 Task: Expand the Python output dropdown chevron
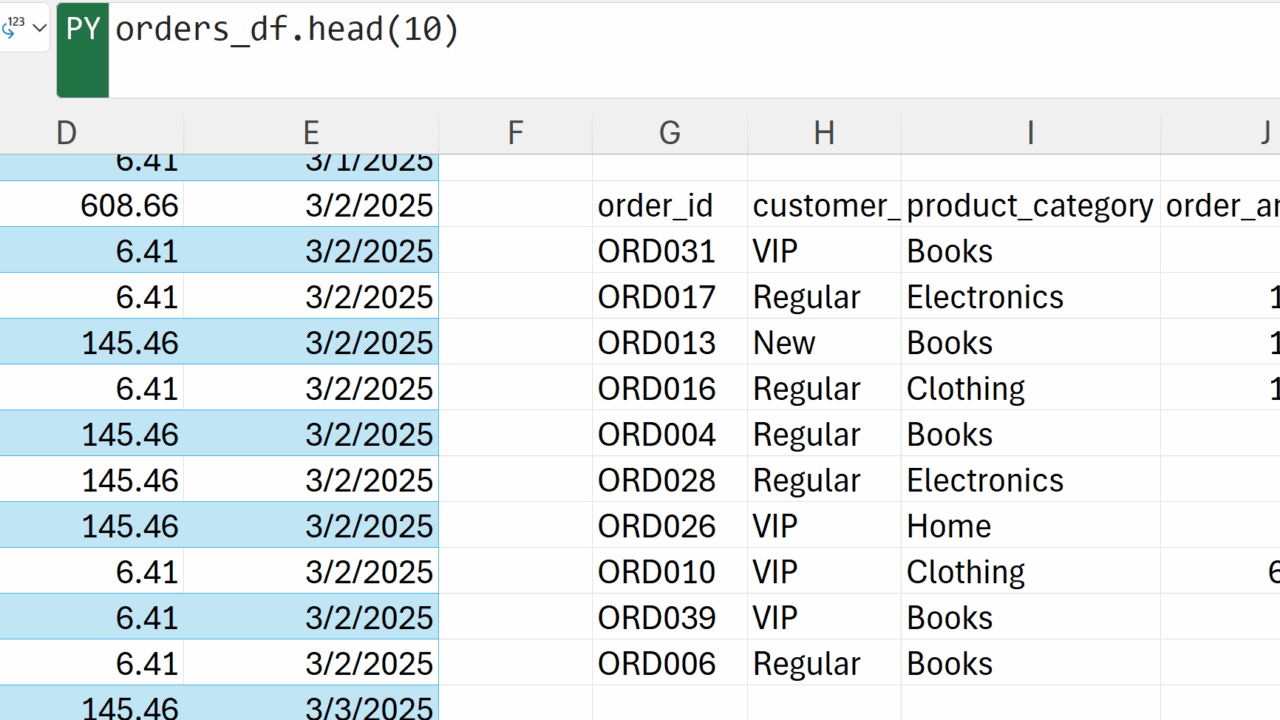tap(40, 28)
